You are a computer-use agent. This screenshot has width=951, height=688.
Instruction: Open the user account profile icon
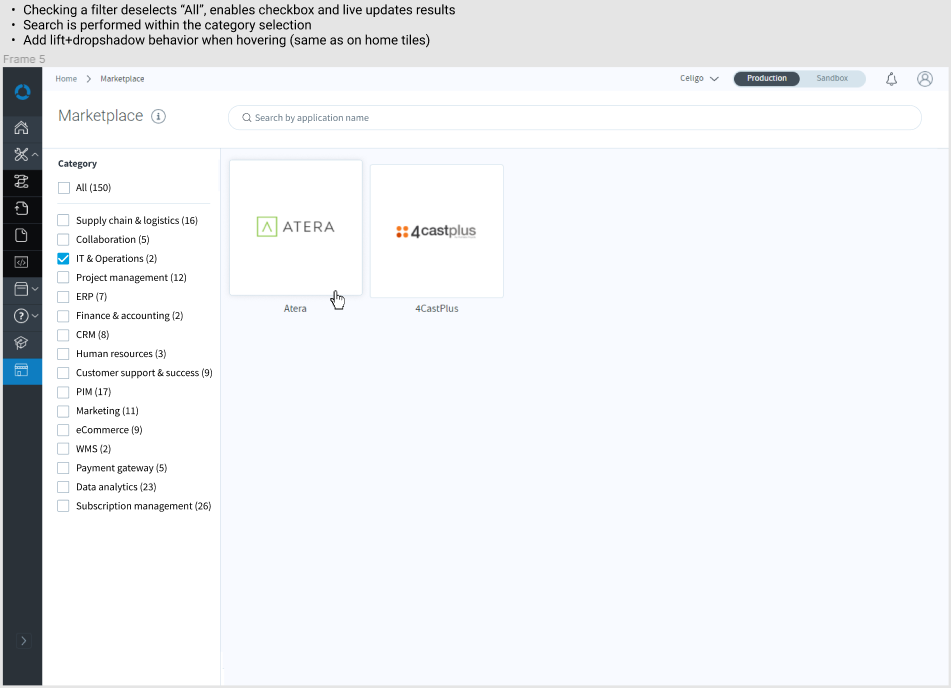[925, 79]
